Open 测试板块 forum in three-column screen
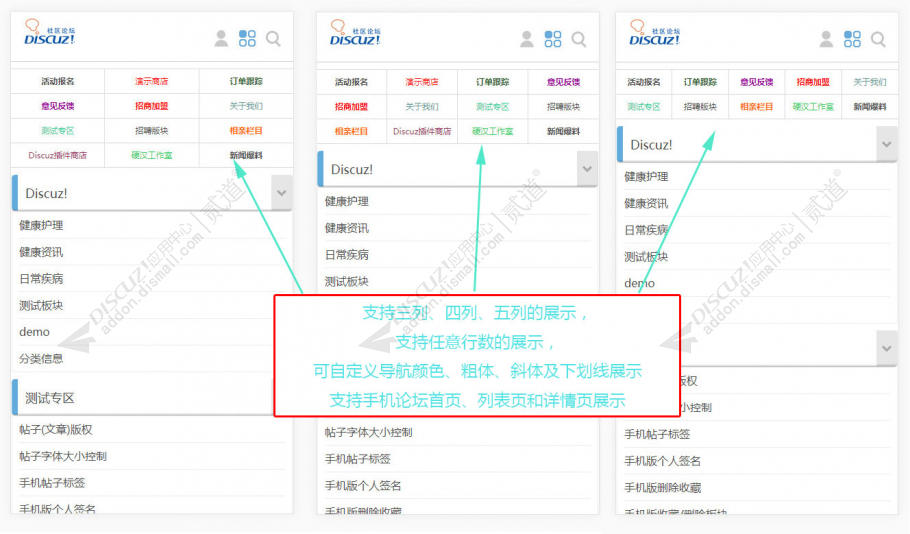The height and width of the screenshot is (534, 910). (41, 305)
